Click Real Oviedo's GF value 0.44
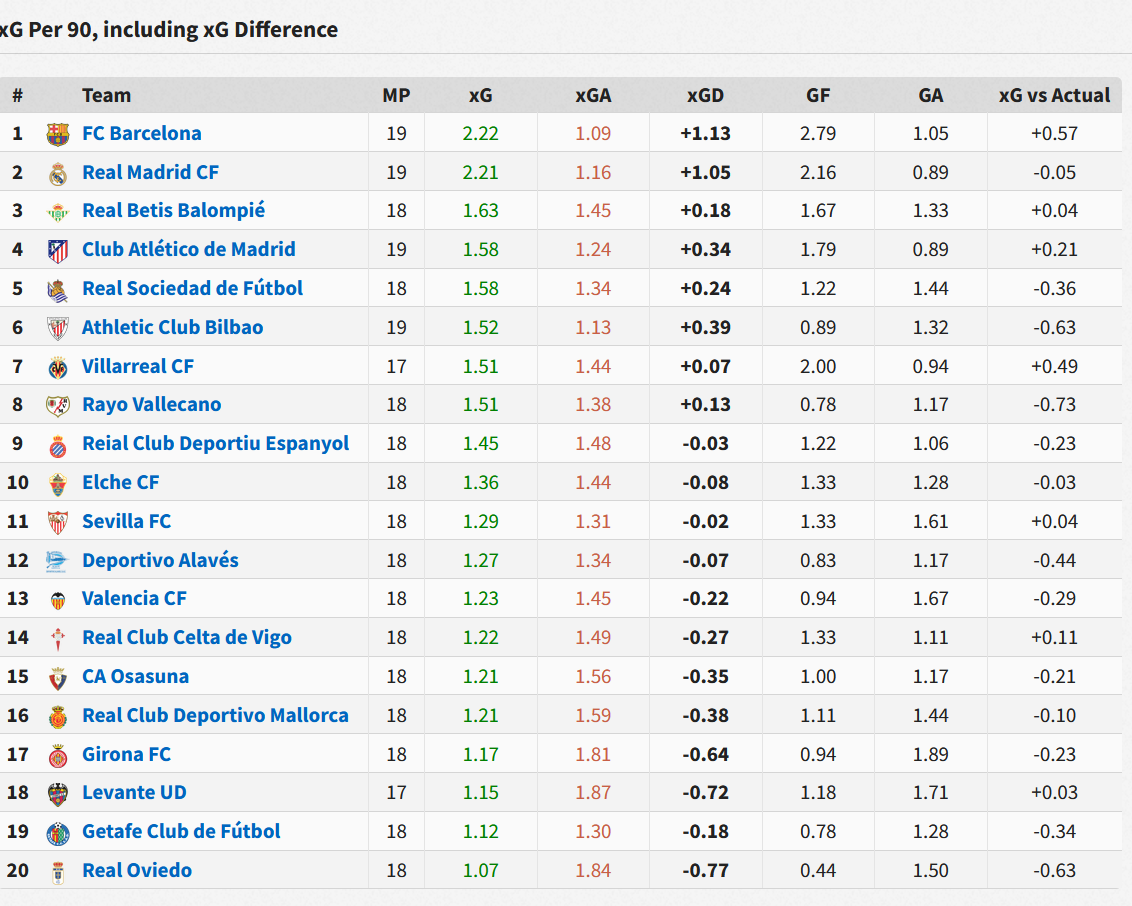The width and height of the screenshot is (1132, 906). point(818,872)
